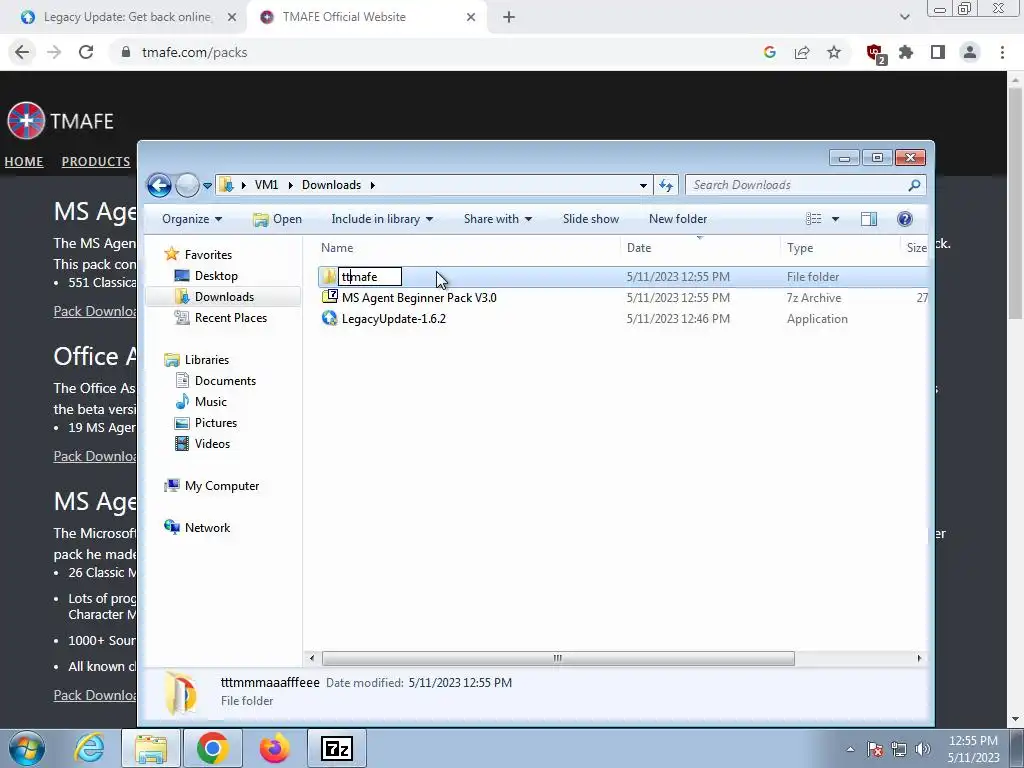This screenshot has width=1024, height=768.
Task: Open a new Chrome tab
Action: (509, 17)
